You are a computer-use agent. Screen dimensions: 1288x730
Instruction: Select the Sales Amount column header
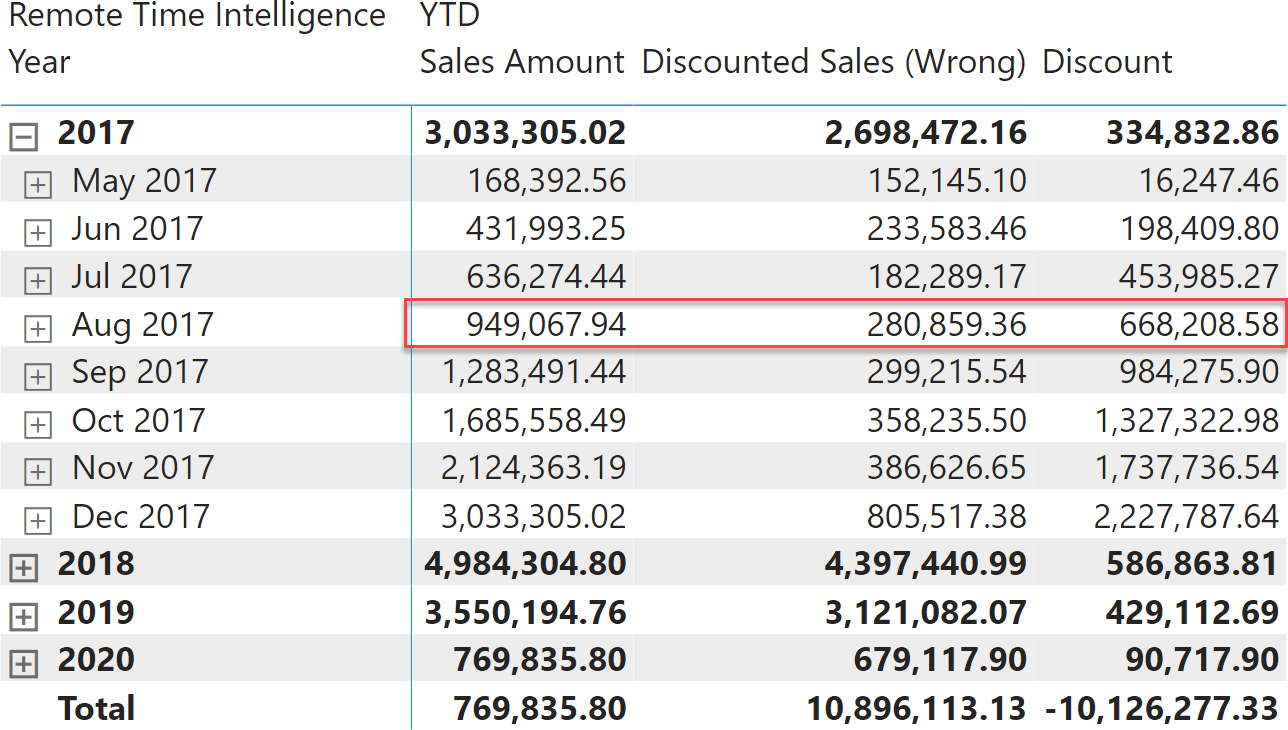tap(522, 62)
